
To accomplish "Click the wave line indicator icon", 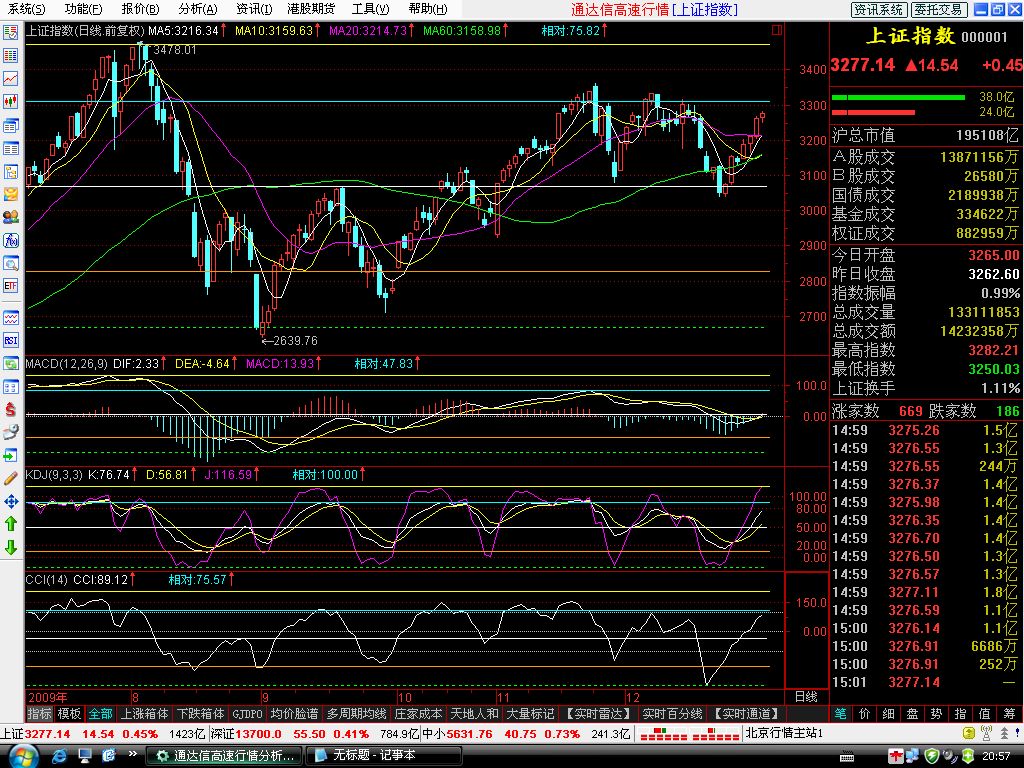I will 11,318.
